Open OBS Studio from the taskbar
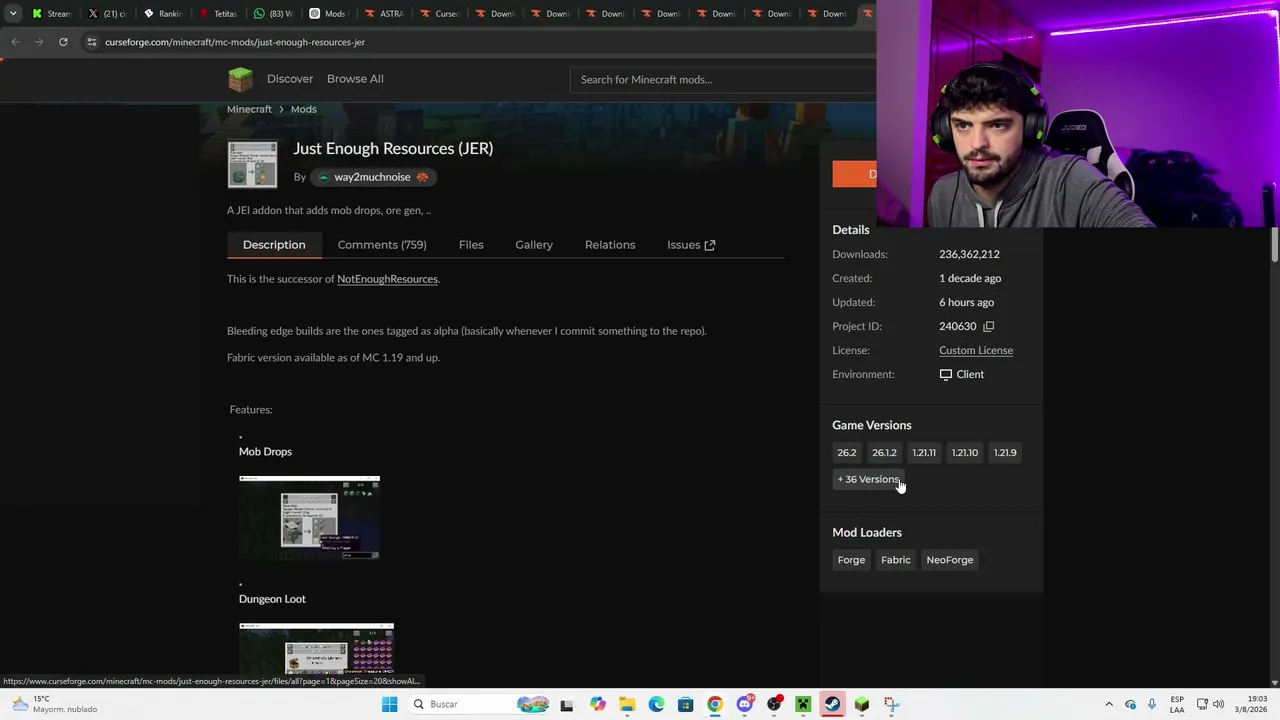This screenshot has width=1280, height=720. click(774, 704)
